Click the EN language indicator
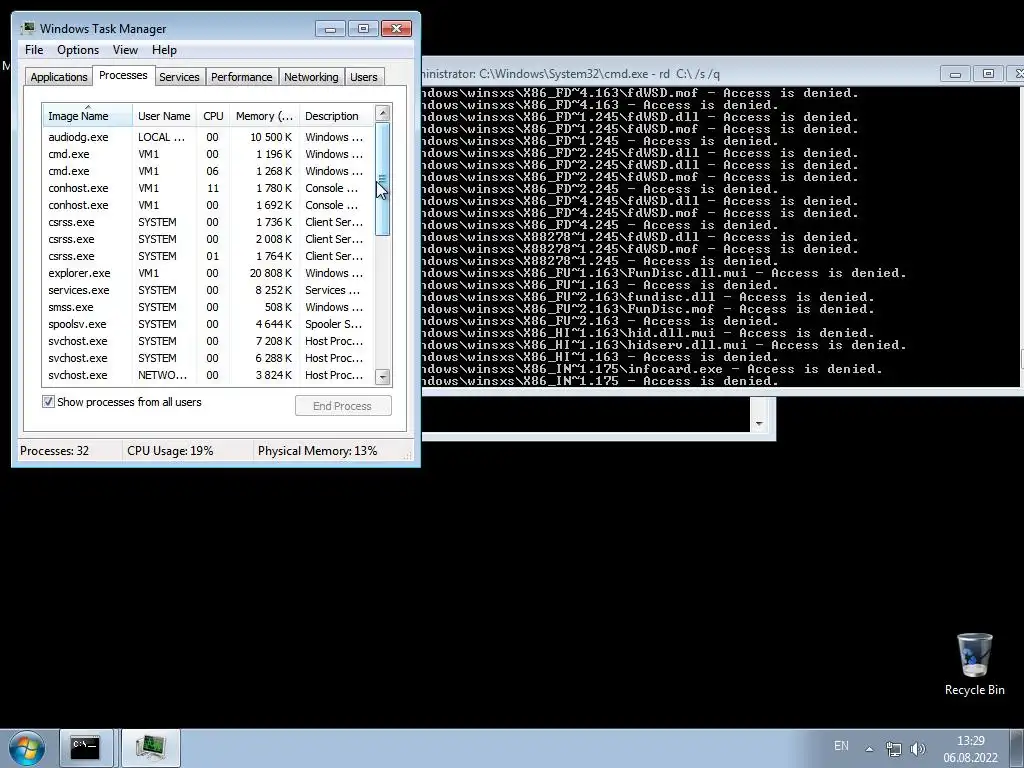The image size is (1024, 768). point(841,746)
